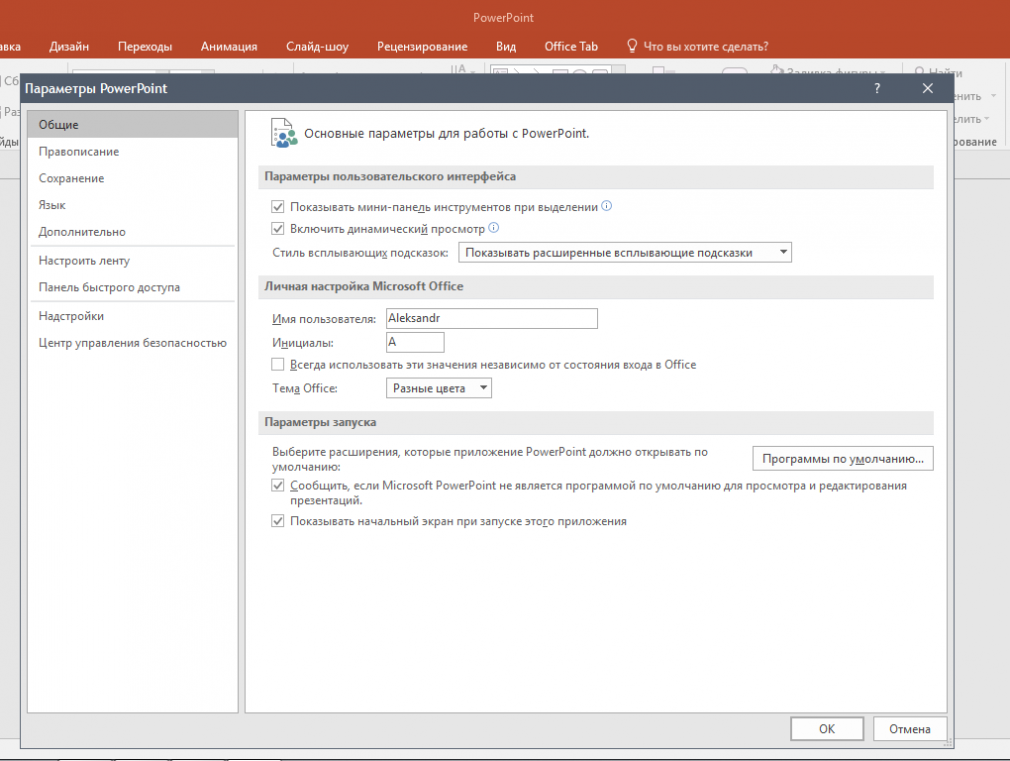The height and width of the screenshot is (761, 1010).
Task: Open 'Сохранение' settings category
Action: click(133, 178)
